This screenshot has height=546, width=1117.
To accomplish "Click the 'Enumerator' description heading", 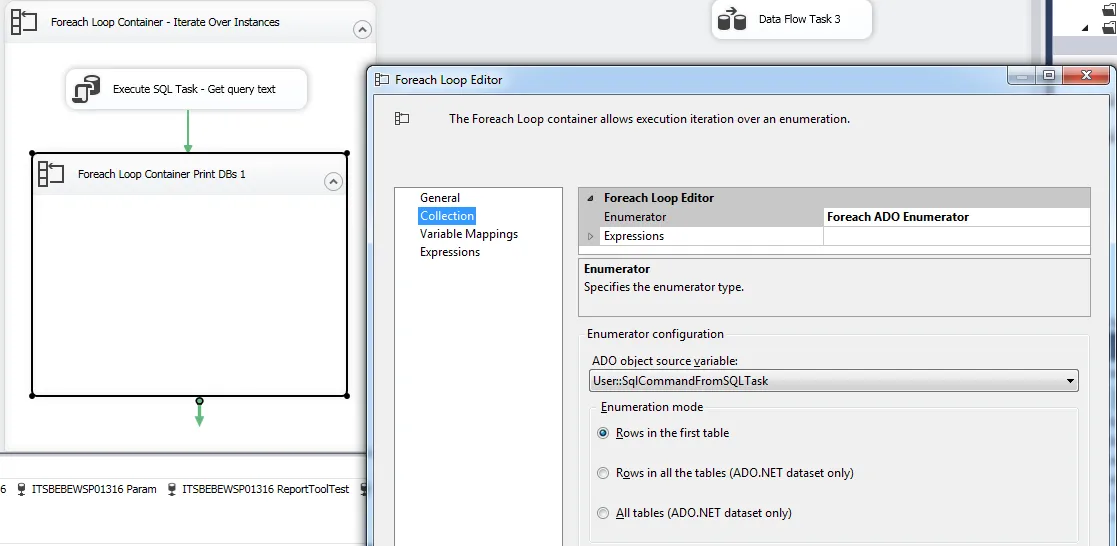I will coord(617,269).
